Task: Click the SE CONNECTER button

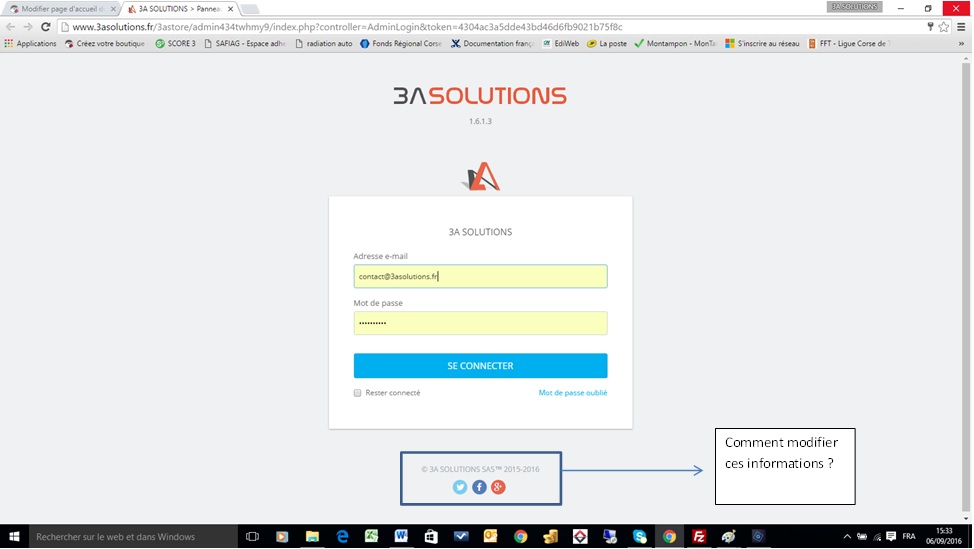Action: [480, 366]
